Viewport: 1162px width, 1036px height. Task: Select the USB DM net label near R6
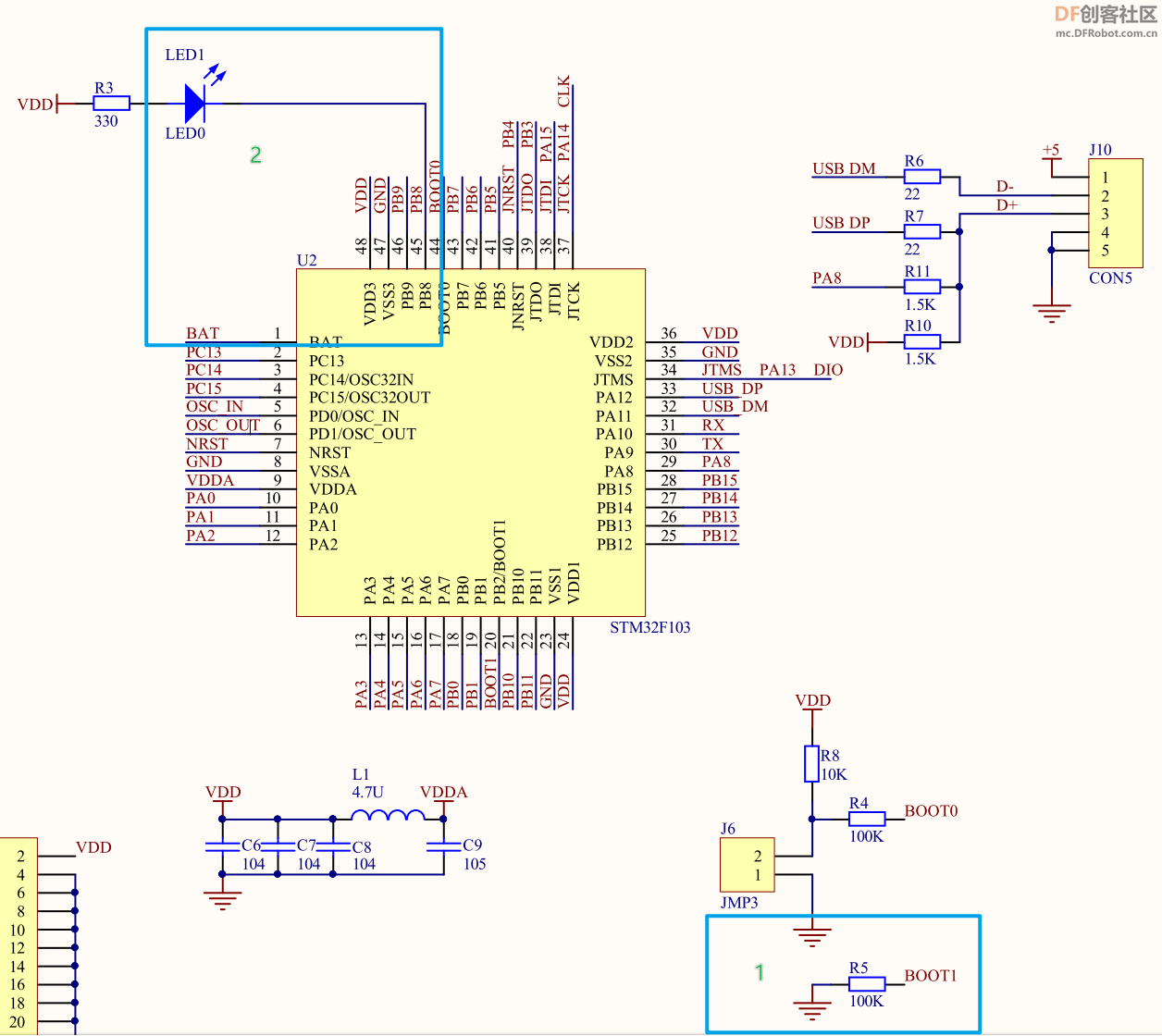tap(844, 168)
